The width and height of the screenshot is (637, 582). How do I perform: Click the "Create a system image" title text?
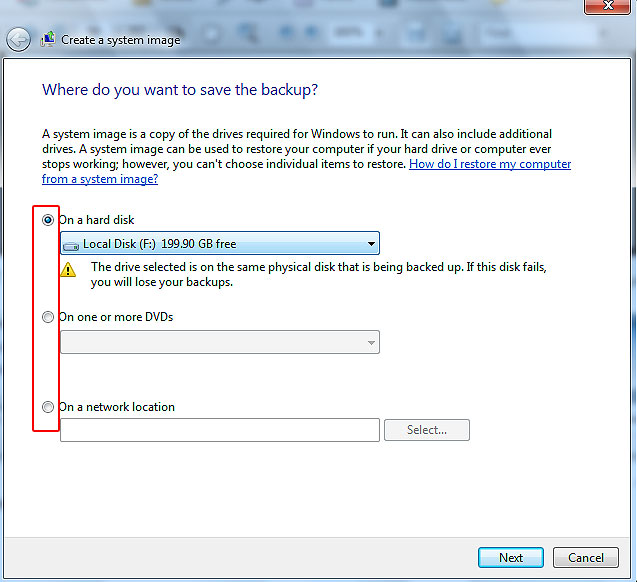coord(121,40)
